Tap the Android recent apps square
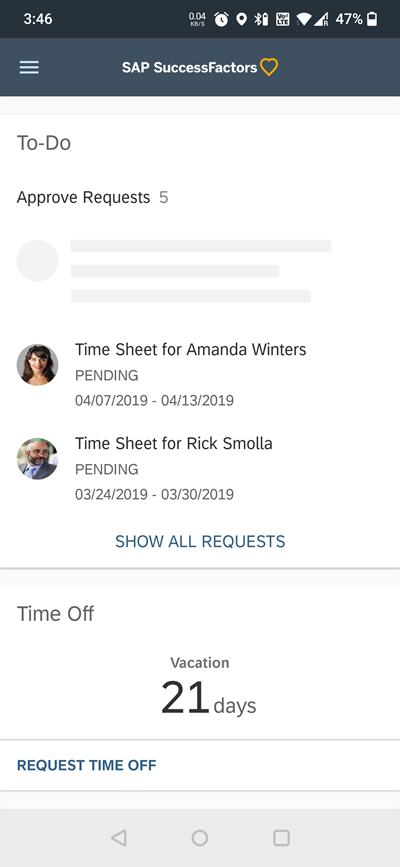 (x=281, y=838)
